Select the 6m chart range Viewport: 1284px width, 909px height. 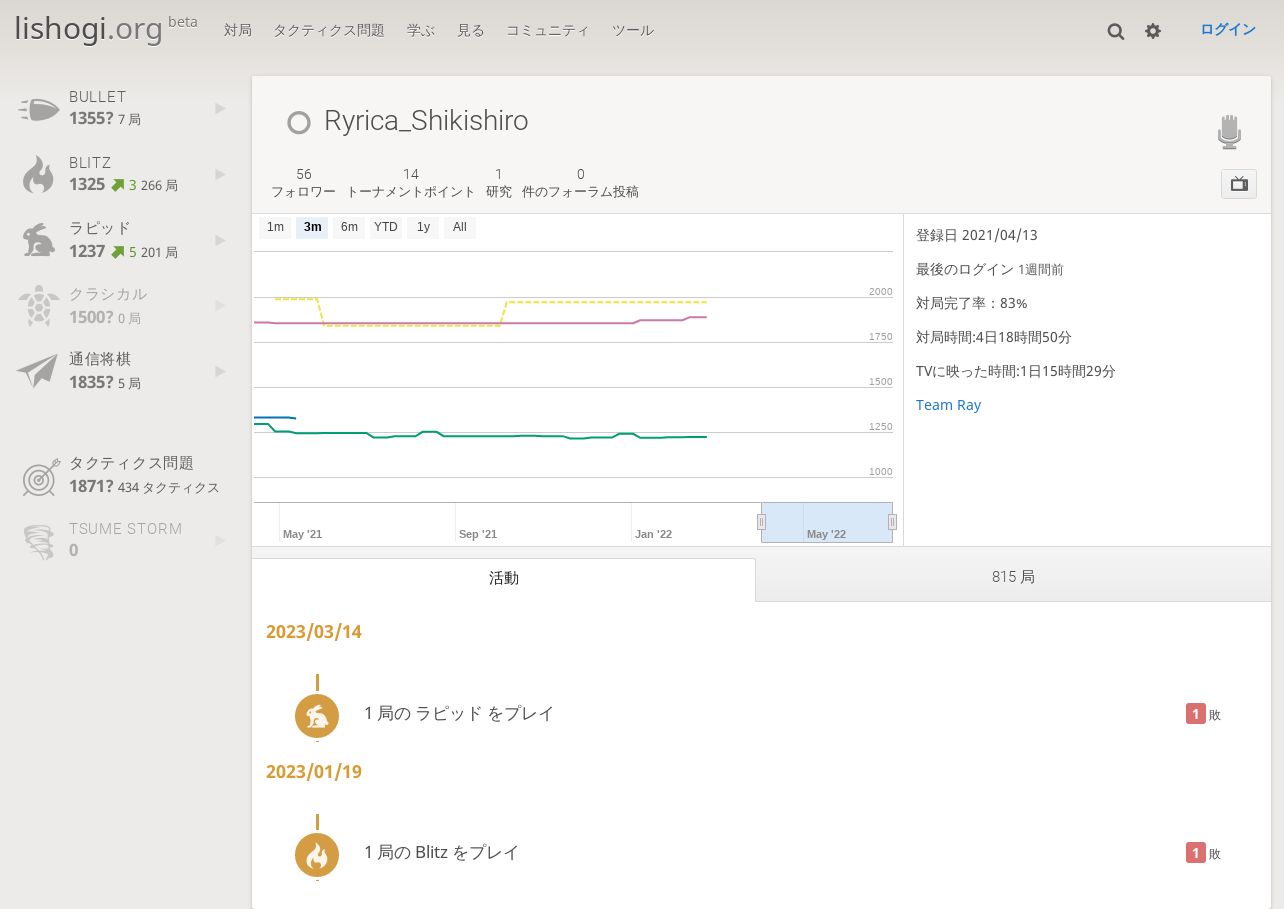click(349, 228)
